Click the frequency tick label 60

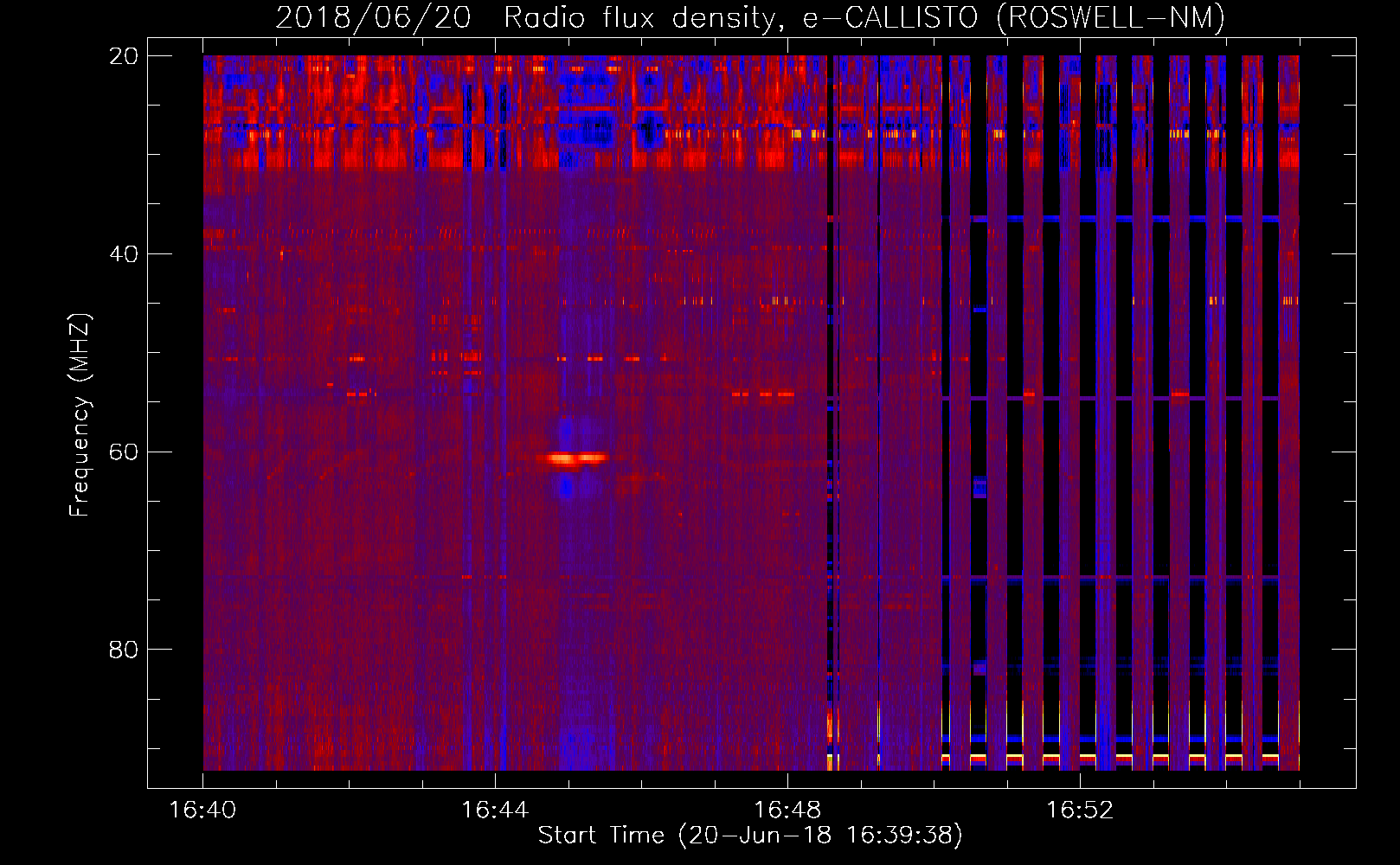coord(123,452)
